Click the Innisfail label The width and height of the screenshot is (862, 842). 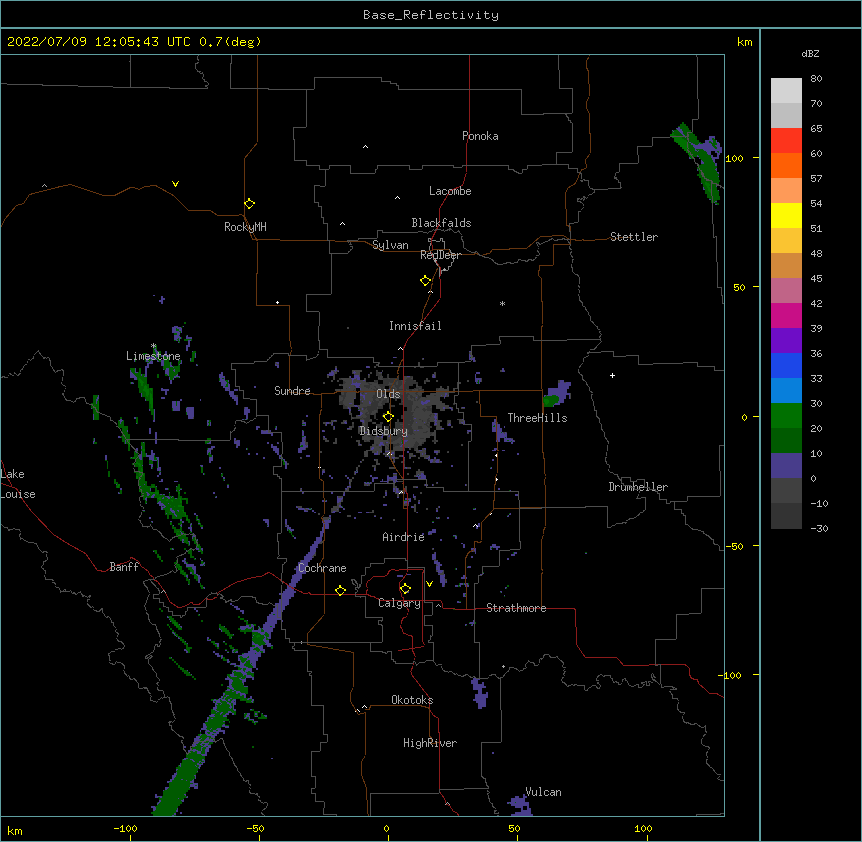point(415,326)
